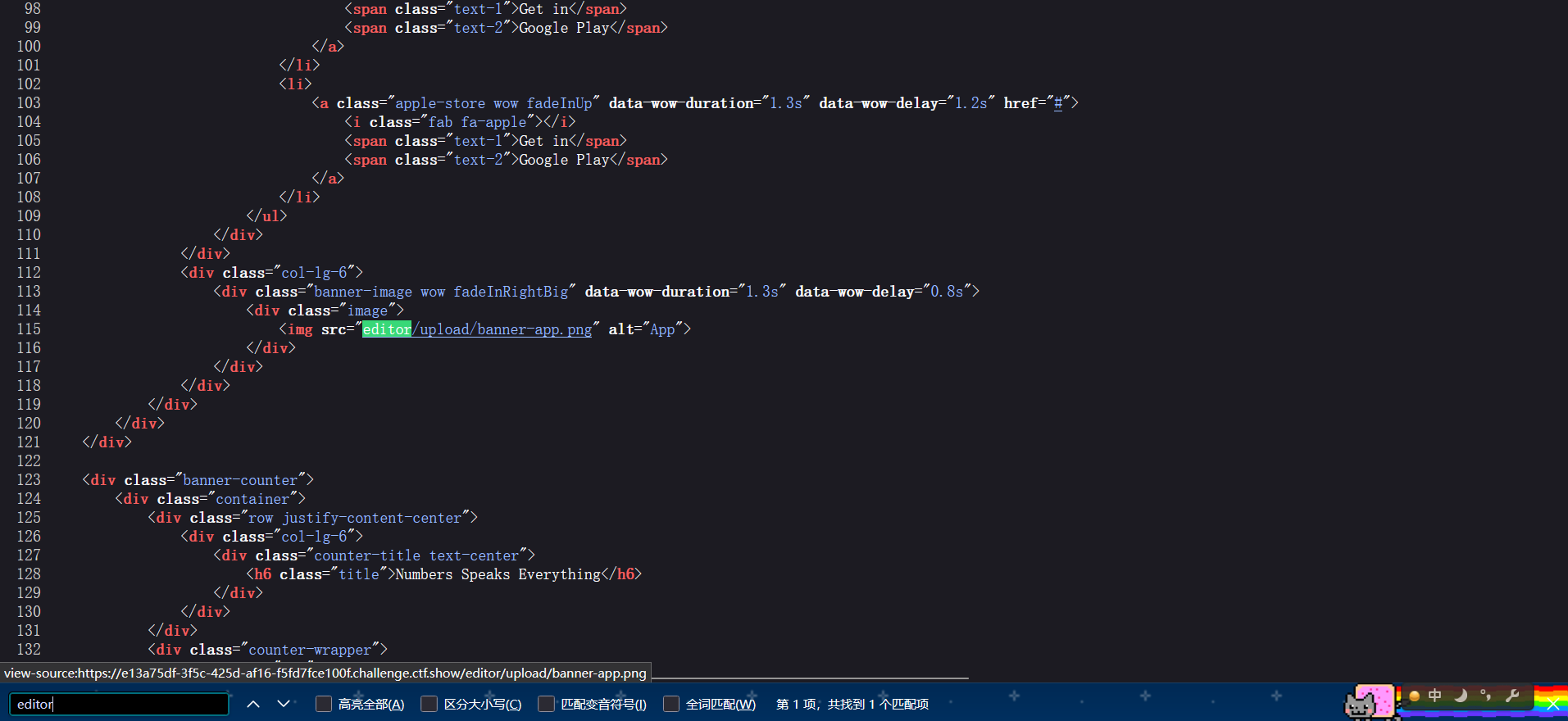
Task: Toggle the punctuation mode IME icon
Action: click(1486, 696)
